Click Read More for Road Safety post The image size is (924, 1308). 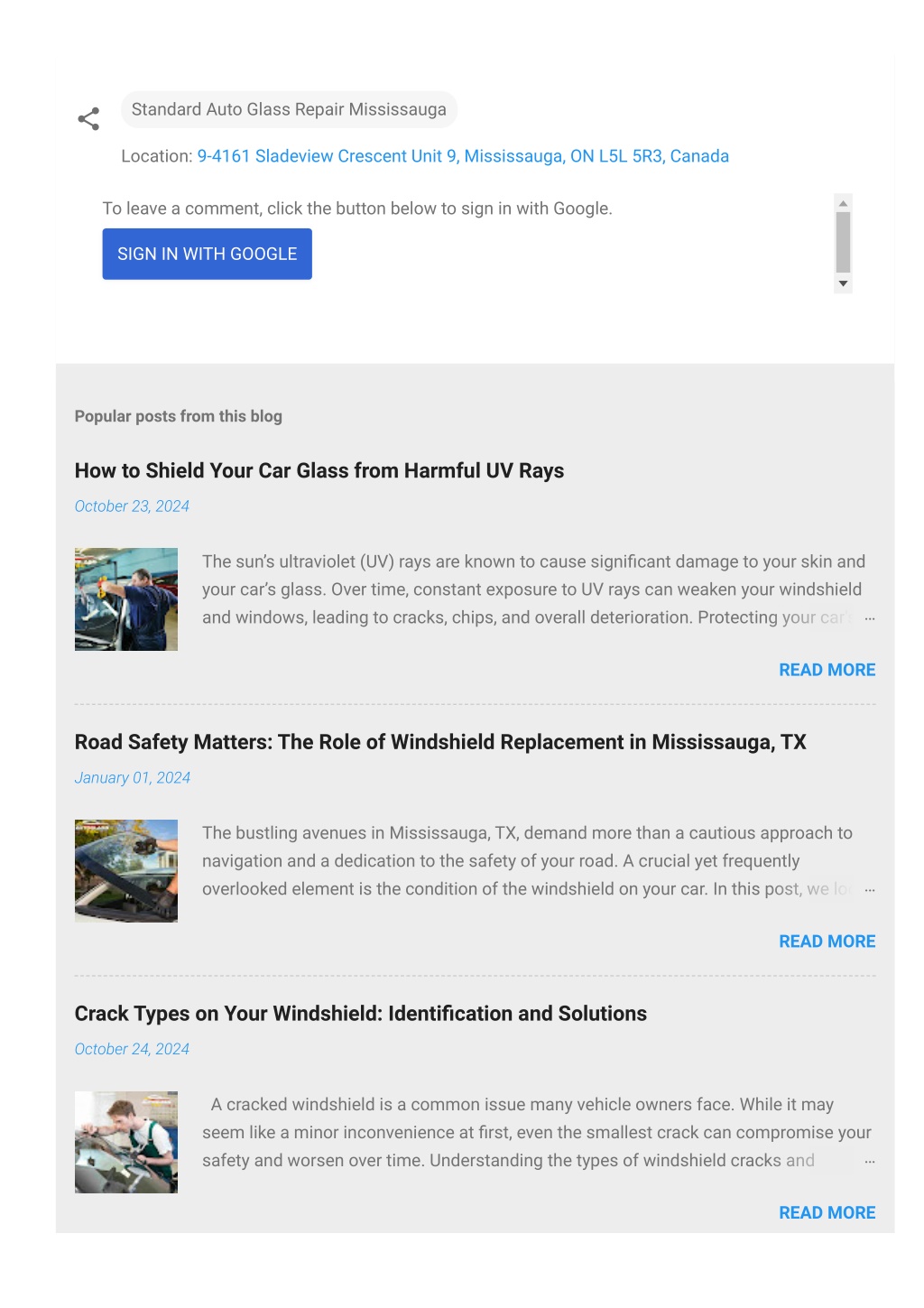[x=827, y=942]
